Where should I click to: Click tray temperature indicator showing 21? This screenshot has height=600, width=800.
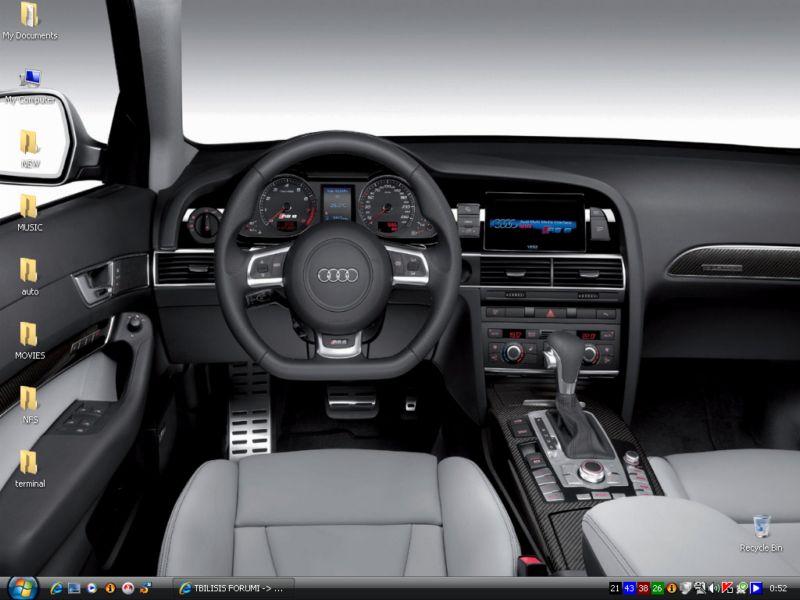click(615, 588)
